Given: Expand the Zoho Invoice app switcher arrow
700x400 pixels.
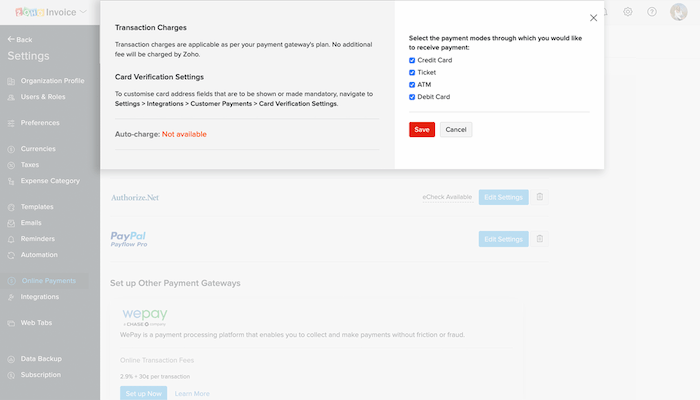Looking at the screenshot, I should [x=82, y=12].
